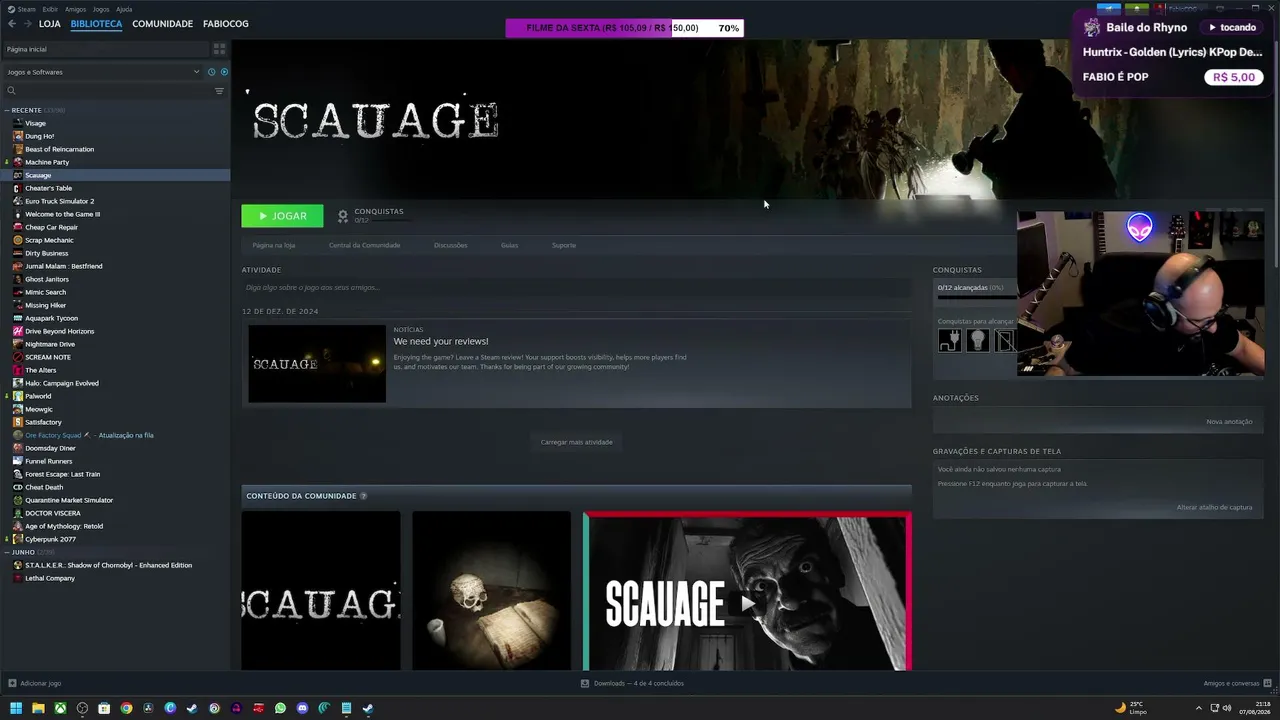Screen dimensions: 1280x720
Task: Click Adicionar jogo plus icon
Action: [x=12, y=684]
